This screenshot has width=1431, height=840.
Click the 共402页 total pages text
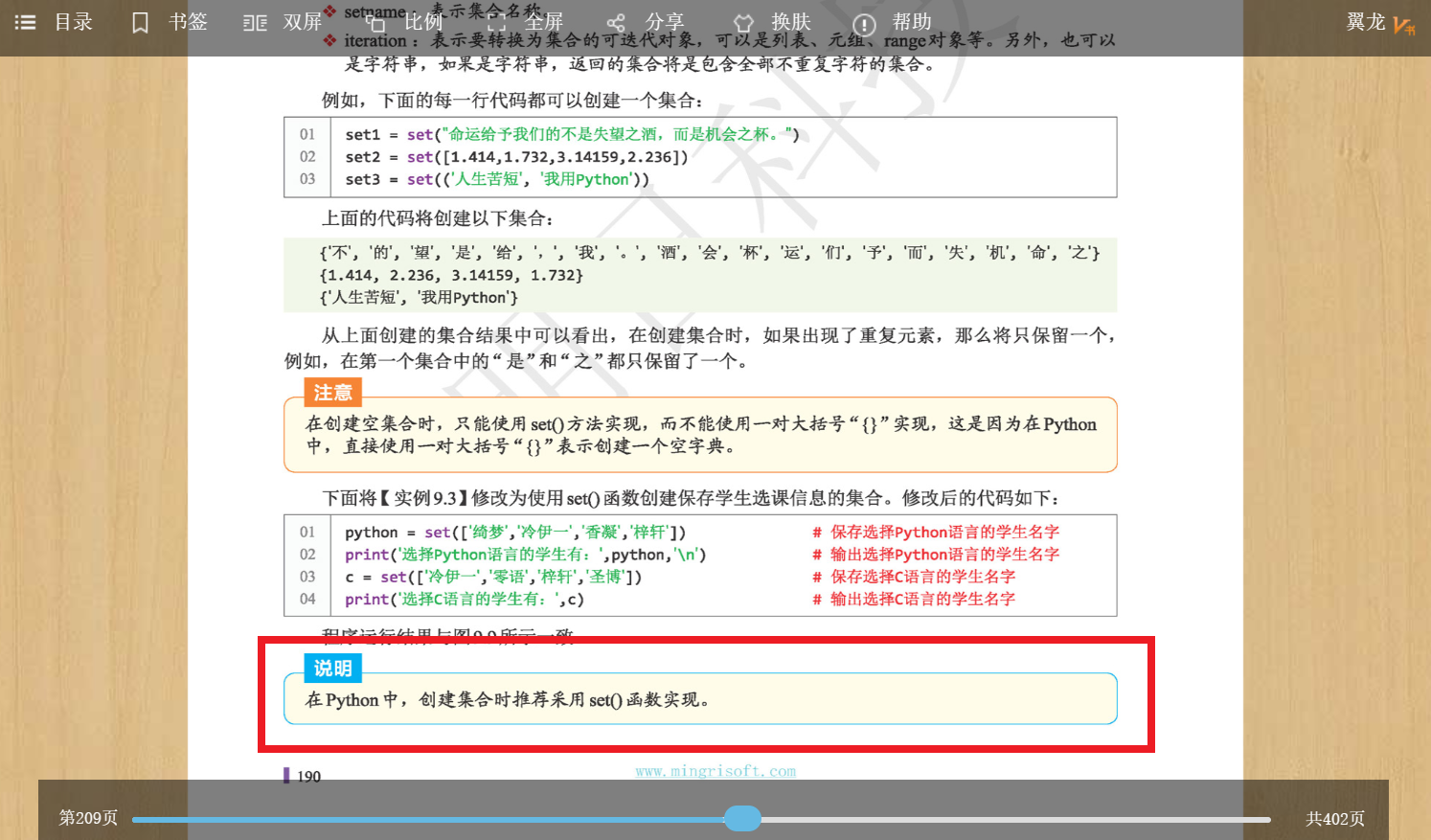pos(1335,819)
